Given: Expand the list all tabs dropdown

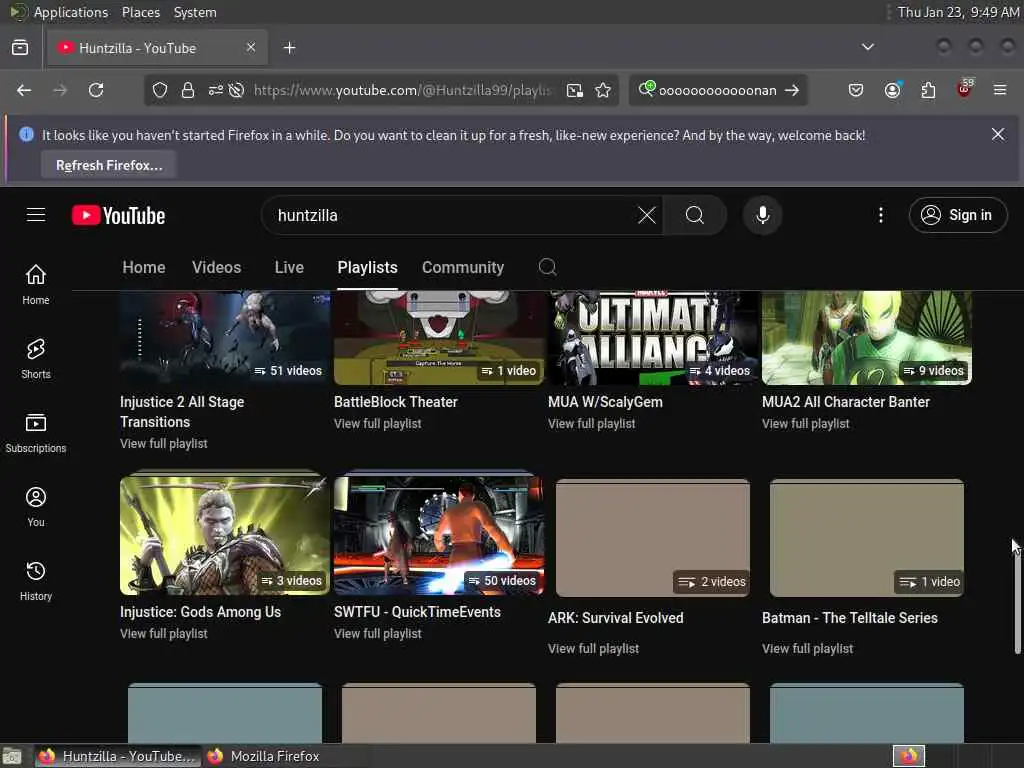Looking at the screenshot, I should [x=867, y=47].
